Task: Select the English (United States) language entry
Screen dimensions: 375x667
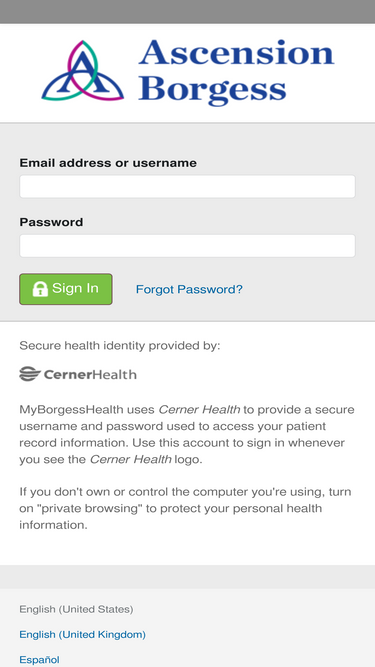Action: (76, 609)
